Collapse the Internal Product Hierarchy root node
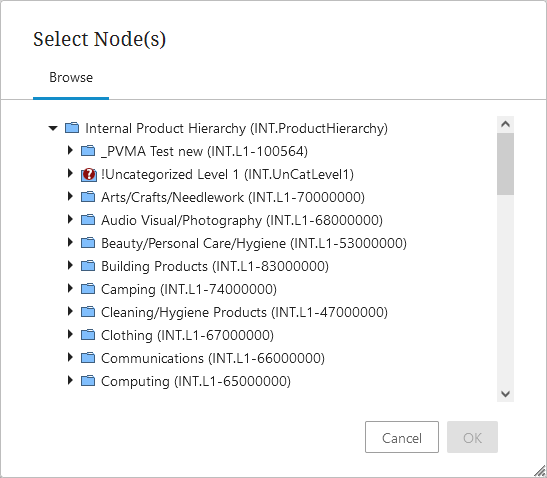Image resolution: width=547 pixels, height=478 pixels. 53,128
